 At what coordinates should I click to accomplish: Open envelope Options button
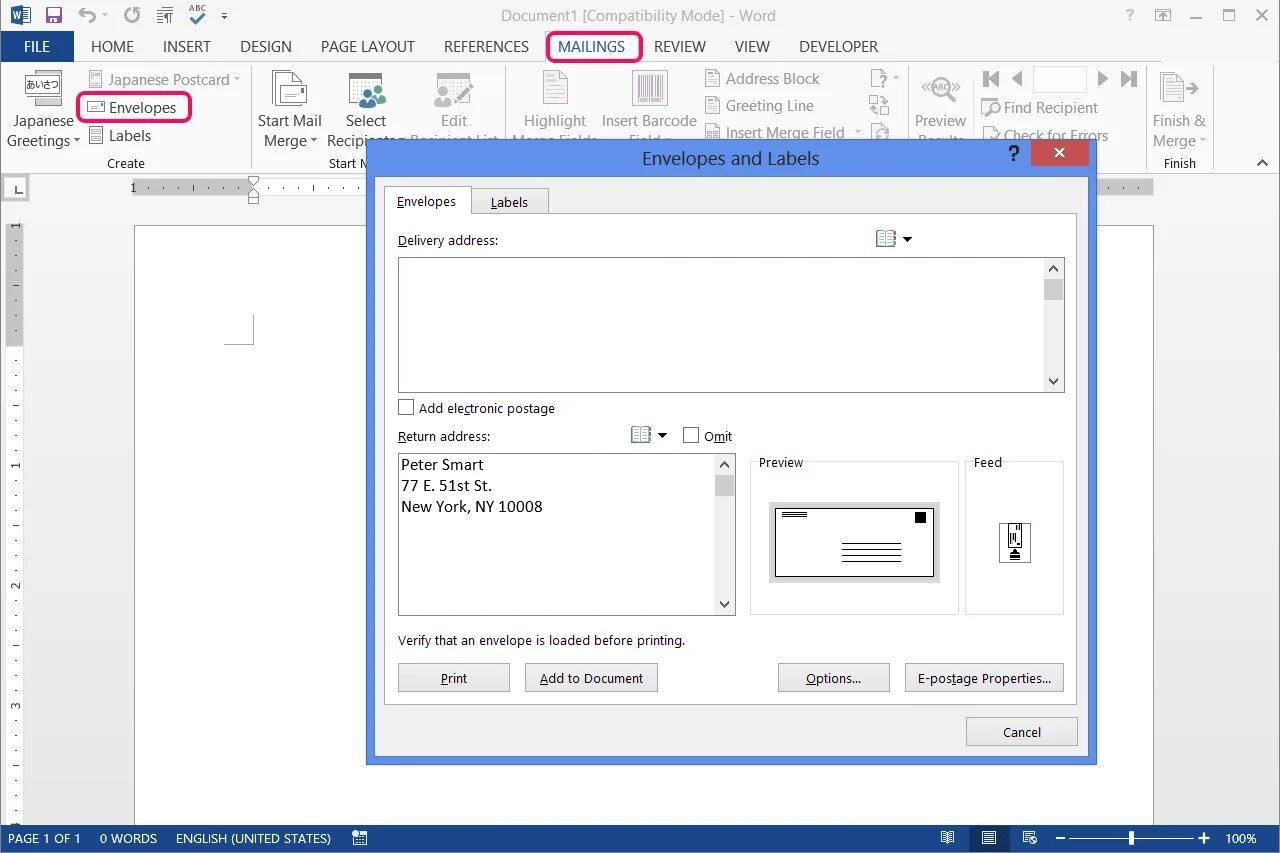click(x=834, y=678)
